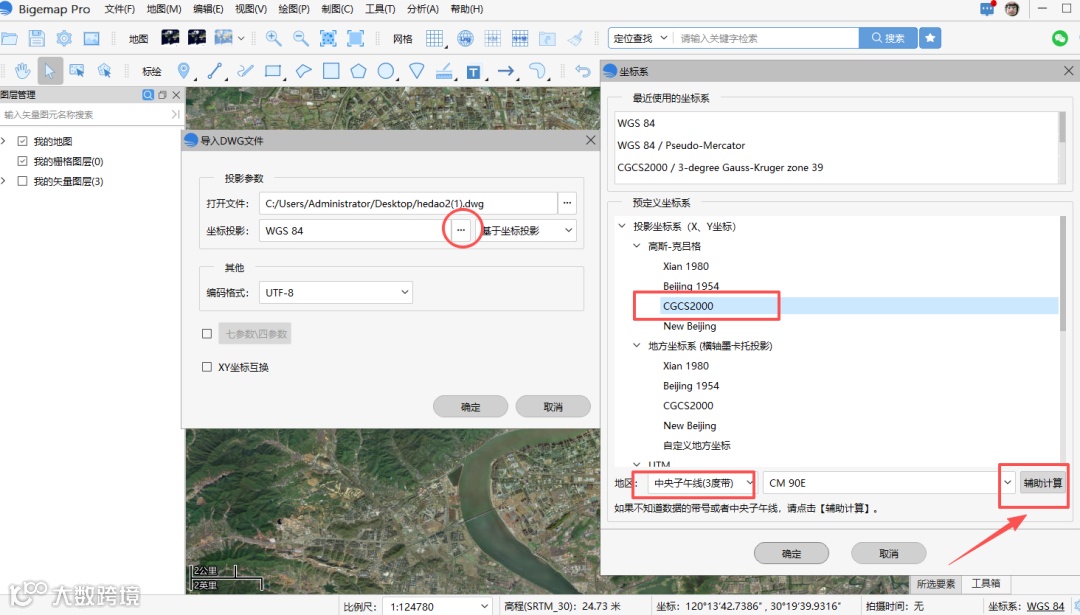Open the 绘图(P) menu

294,9
